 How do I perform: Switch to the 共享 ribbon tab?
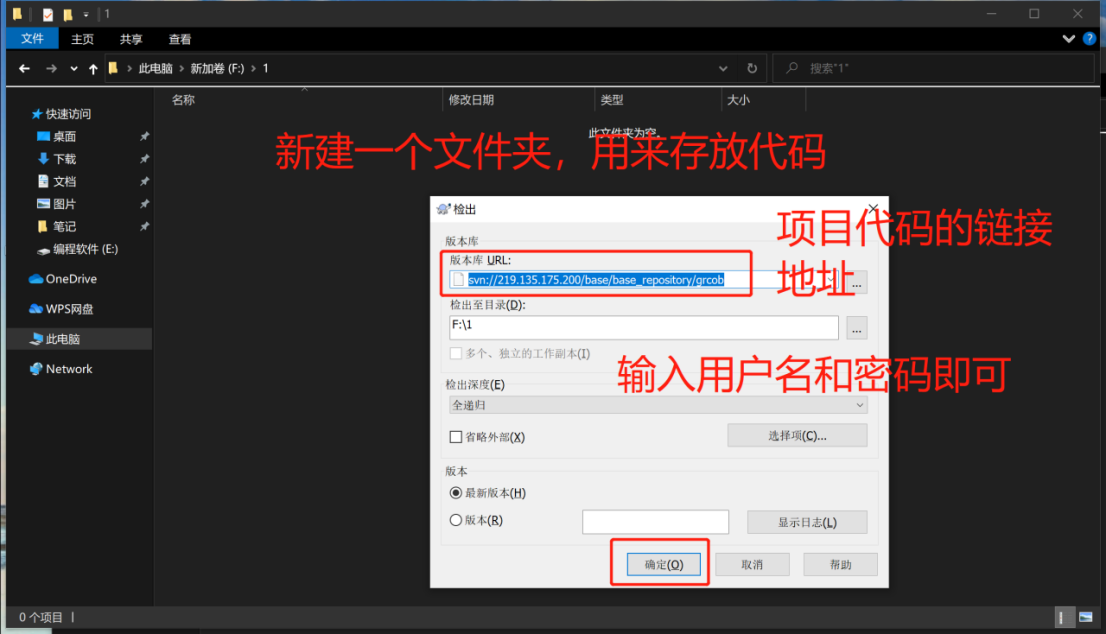[x=131, y=39]
